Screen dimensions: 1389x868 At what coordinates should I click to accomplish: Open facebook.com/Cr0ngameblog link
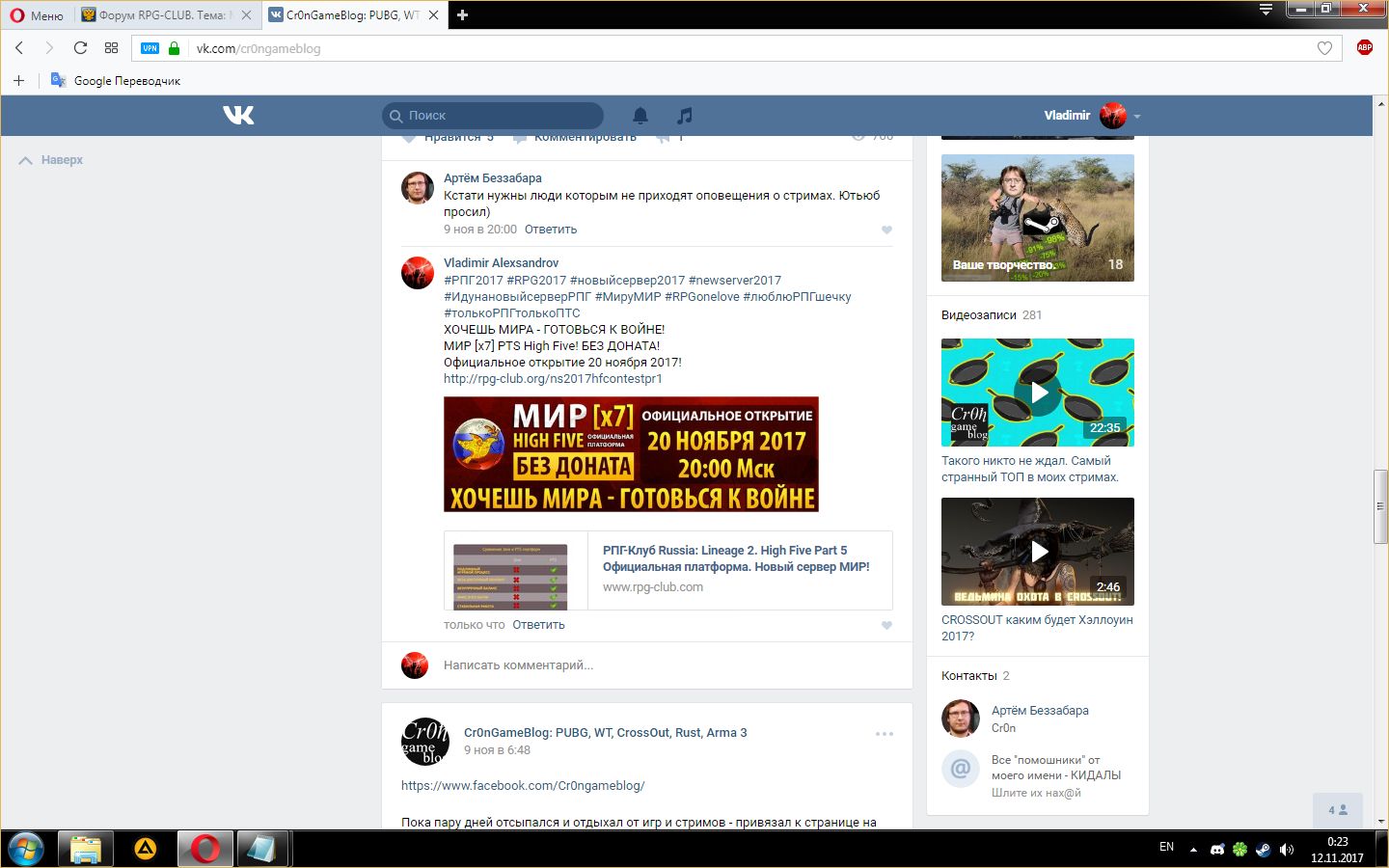523,786
